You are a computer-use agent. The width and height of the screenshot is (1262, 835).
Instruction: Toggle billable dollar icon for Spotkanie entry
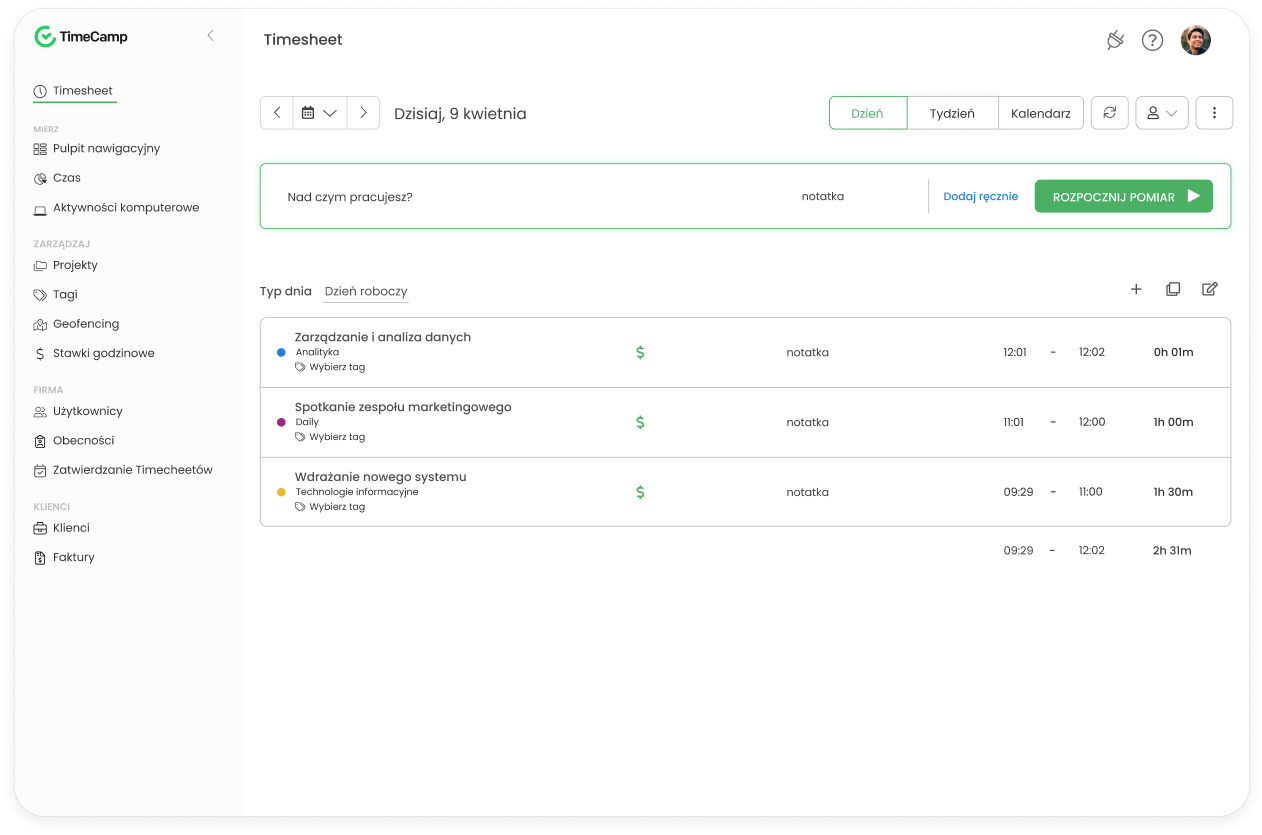(640, 422)
